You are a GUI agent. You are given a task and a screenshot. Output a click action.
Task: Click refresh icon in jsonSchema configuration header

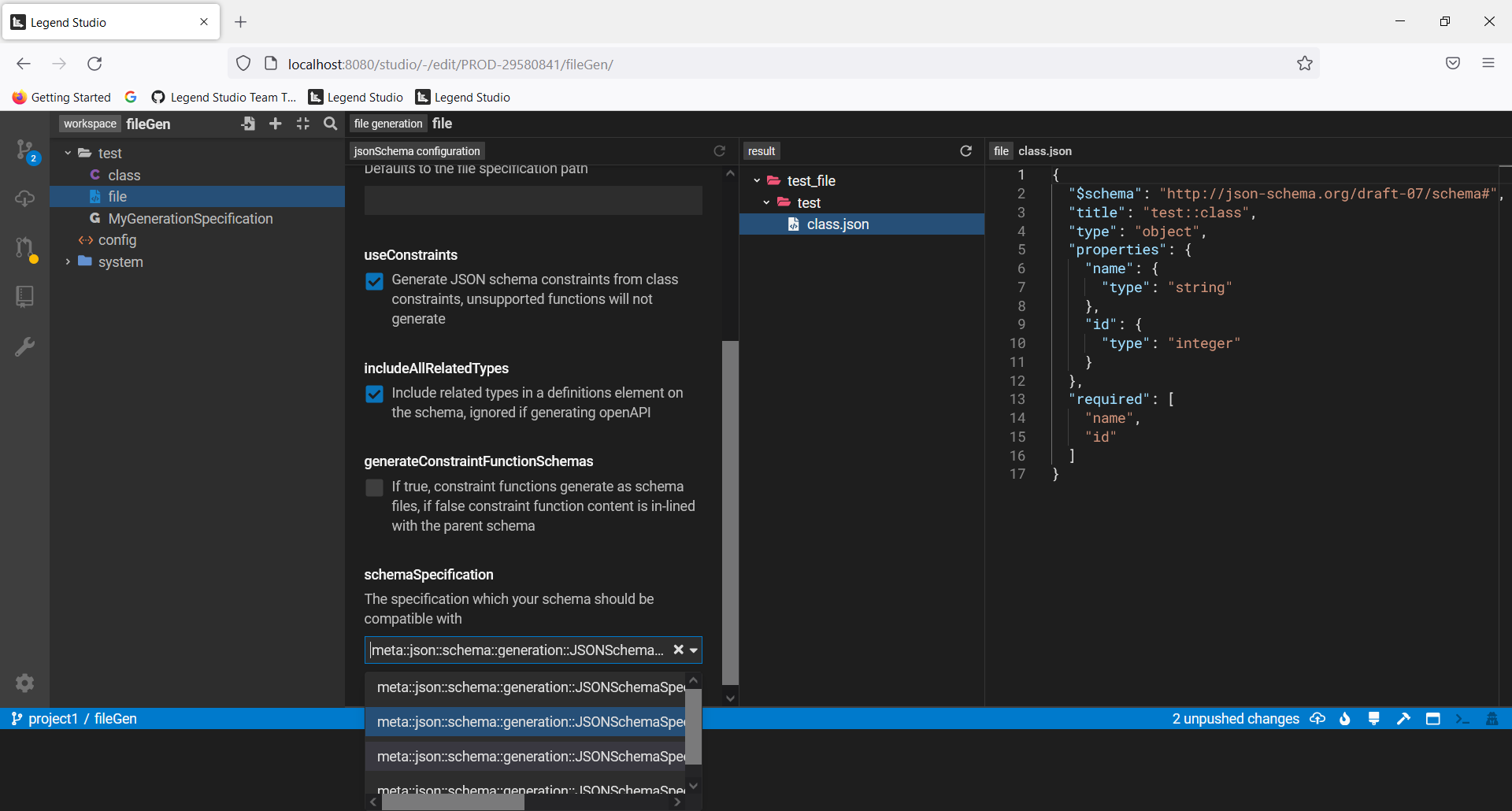[x=719, y=151]
